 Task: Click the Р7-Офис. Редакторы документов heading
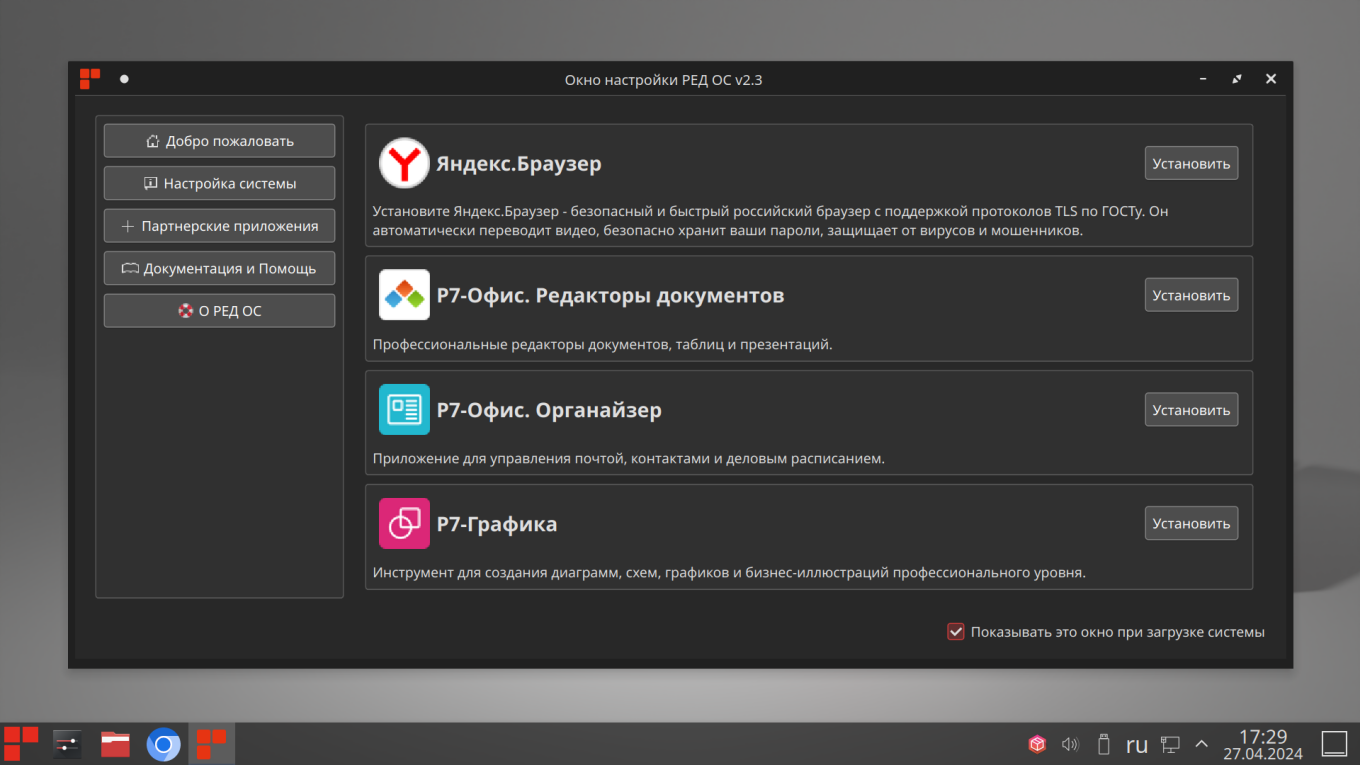[610, 296]
